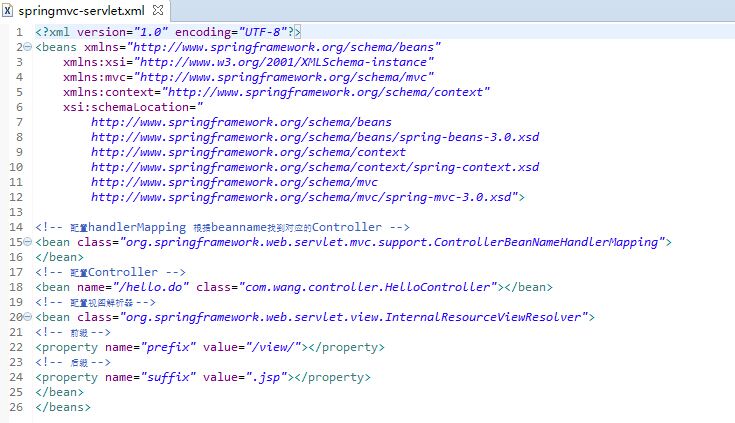Click line number 26 in the gutter
Screen dimensions: 735x423
(x=16, y=407)
